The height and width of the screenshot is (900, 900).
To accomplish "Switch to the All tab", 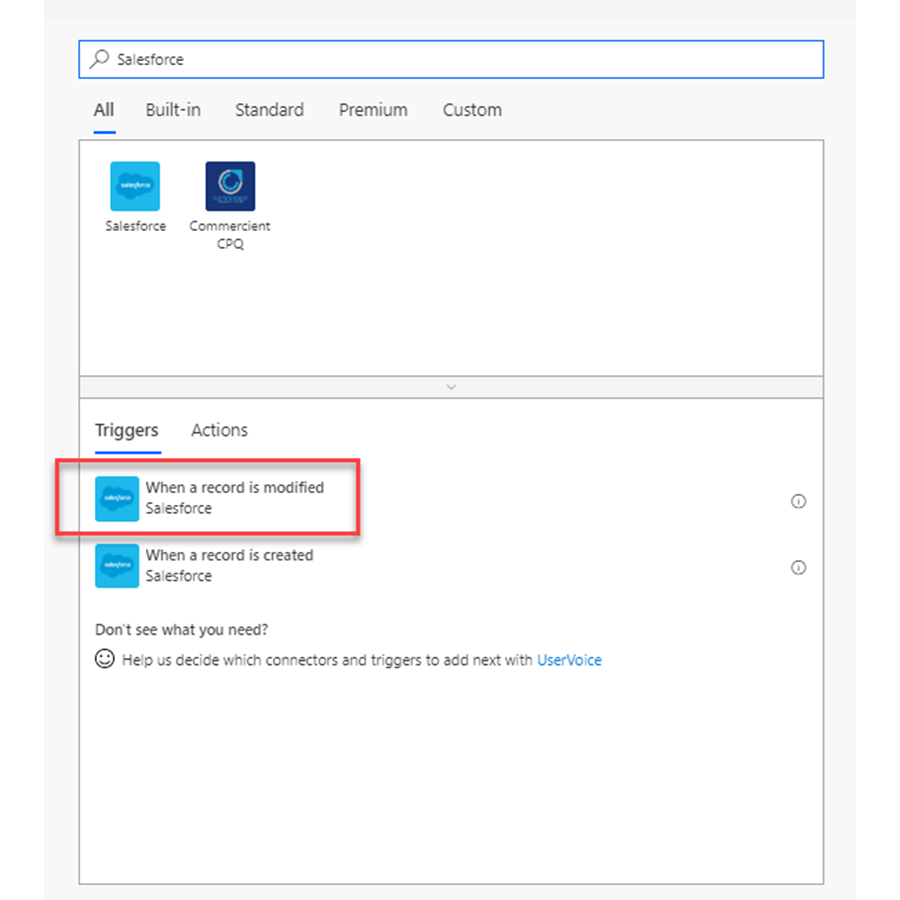I will click(104, 110).
